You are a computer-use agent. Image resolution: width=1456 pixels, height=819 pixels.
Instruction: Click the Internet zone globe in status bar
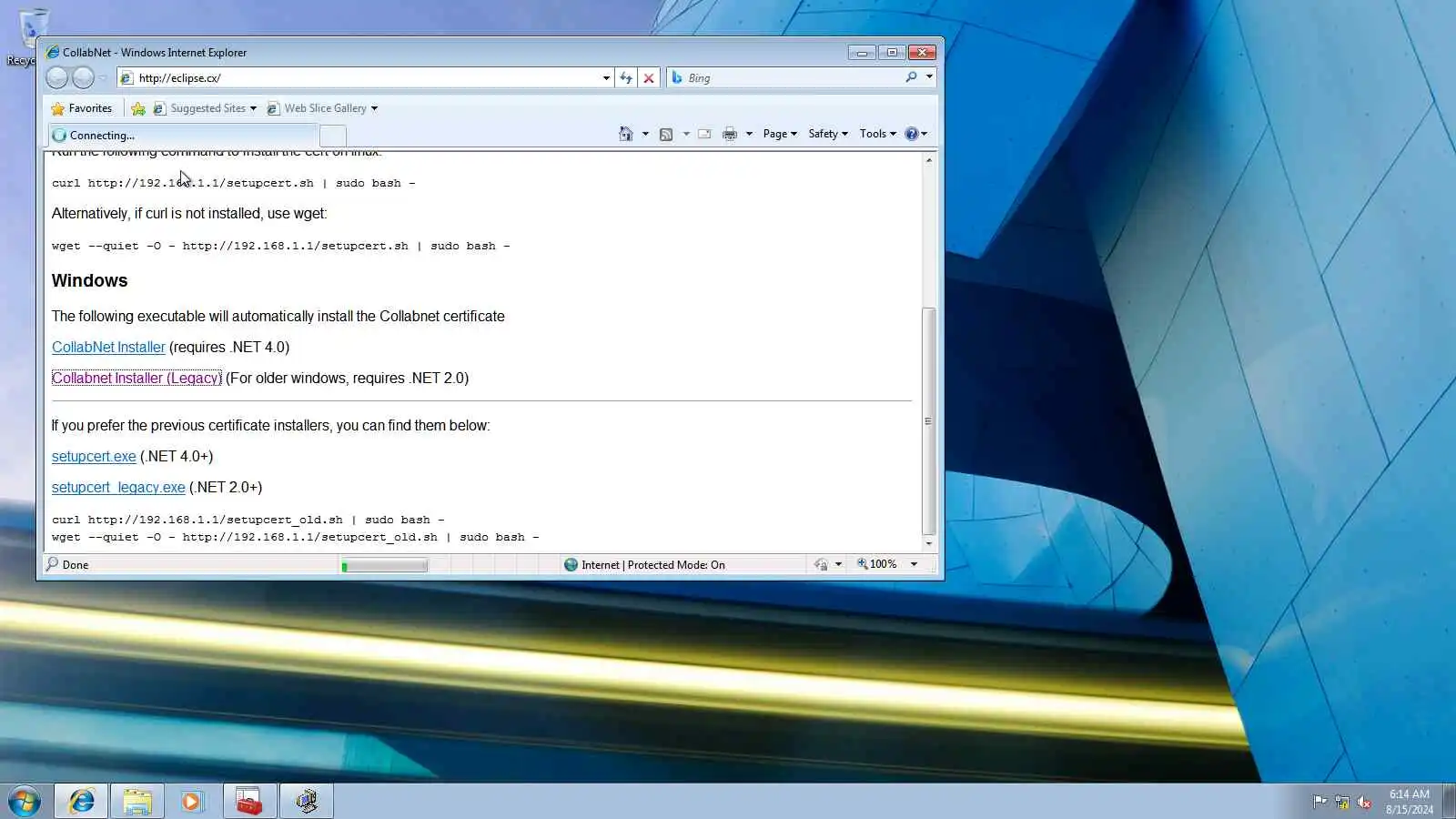pos(571,565)
